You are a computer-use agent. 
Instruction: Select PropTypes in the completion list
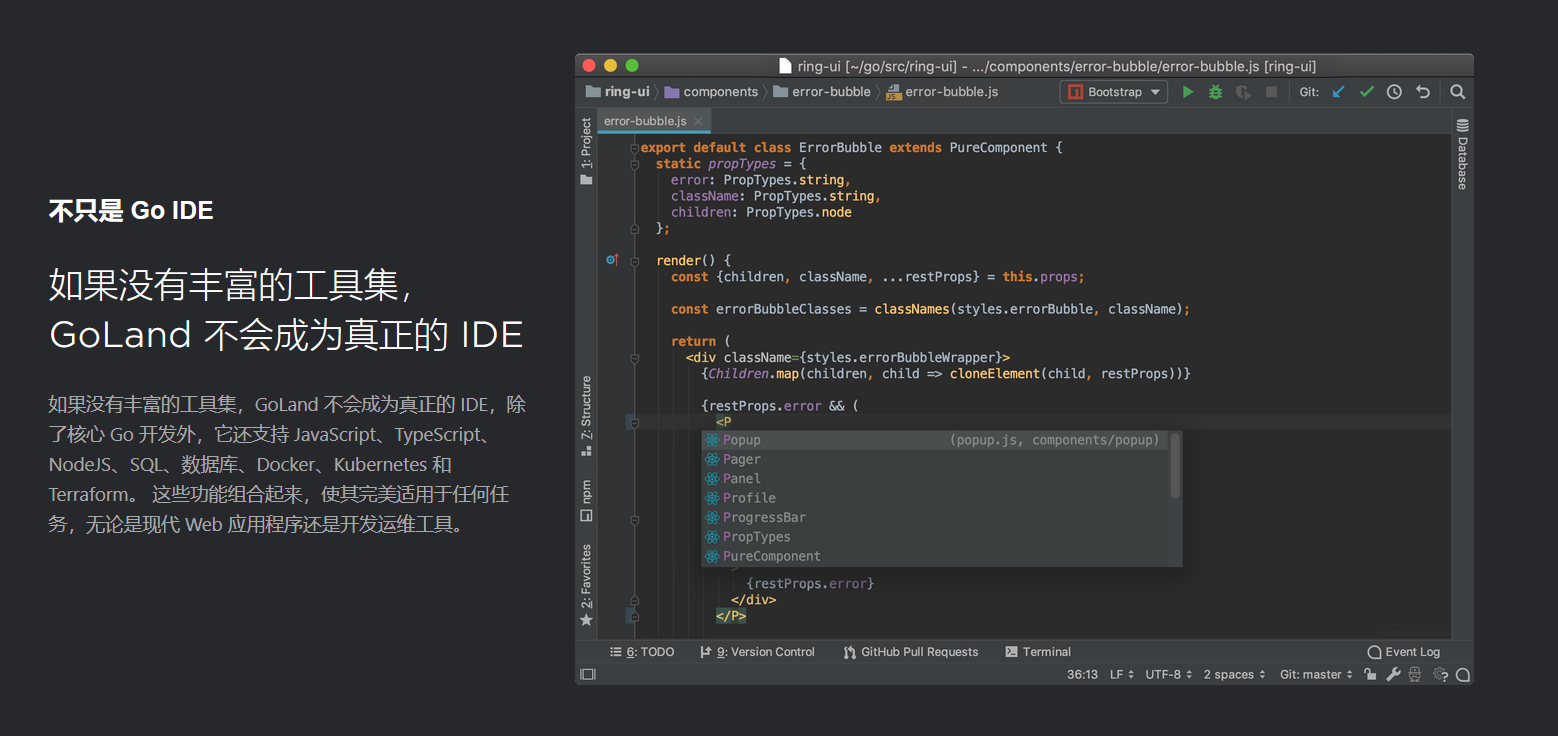tap(936, 537)
